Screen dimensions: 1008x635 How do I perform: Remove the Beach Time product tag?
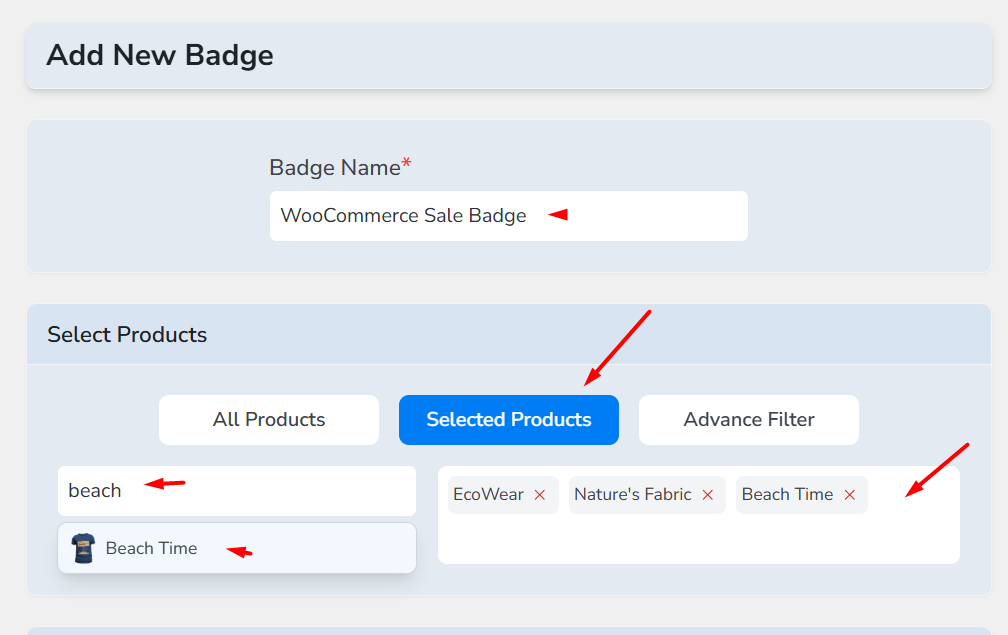(x=850, y=495)
